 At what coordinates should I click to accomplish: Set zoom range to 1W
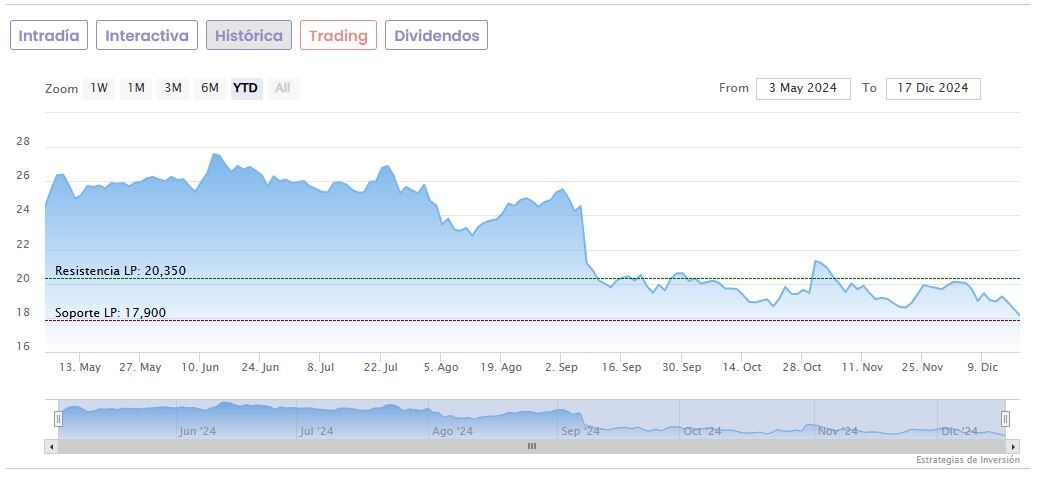click(x=99, y=88)
